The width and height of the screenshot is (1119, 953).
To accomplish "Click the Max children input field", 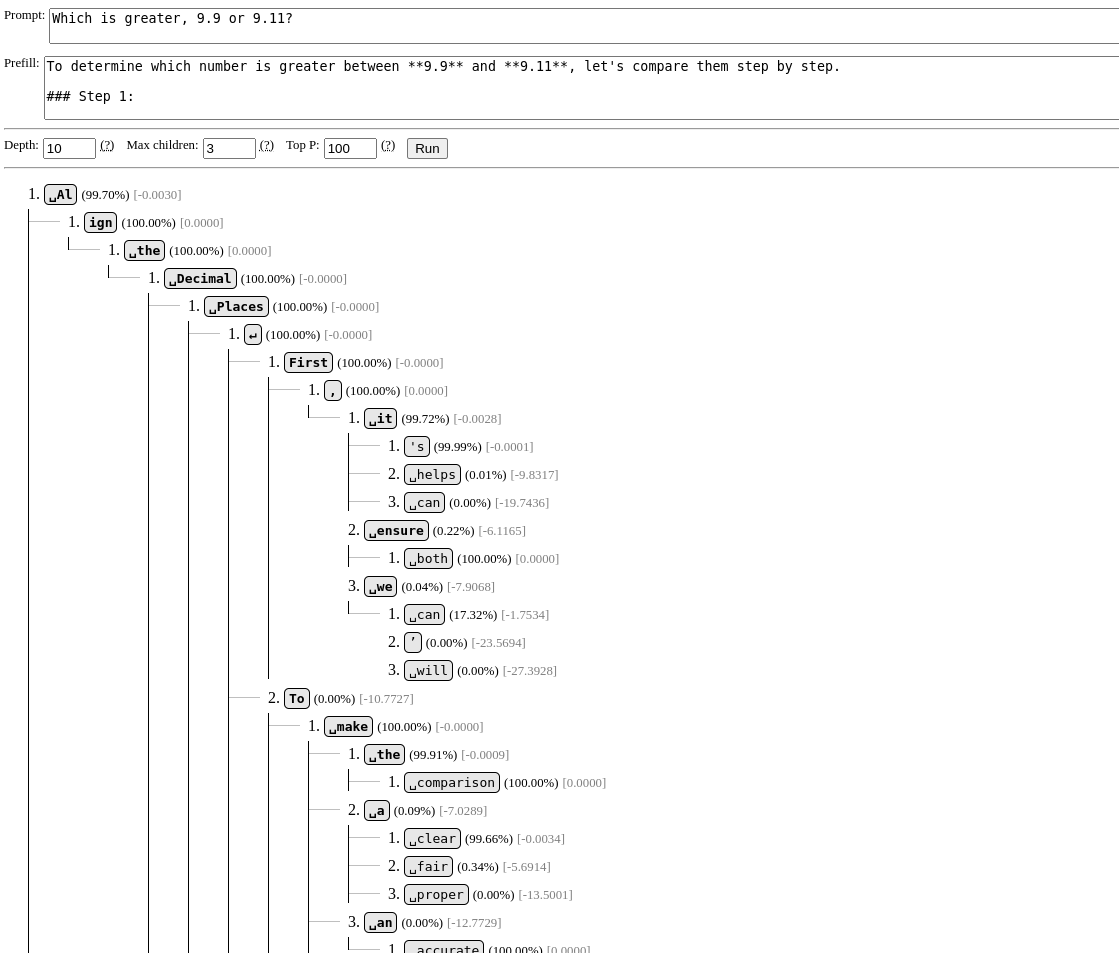I will 229,148.
